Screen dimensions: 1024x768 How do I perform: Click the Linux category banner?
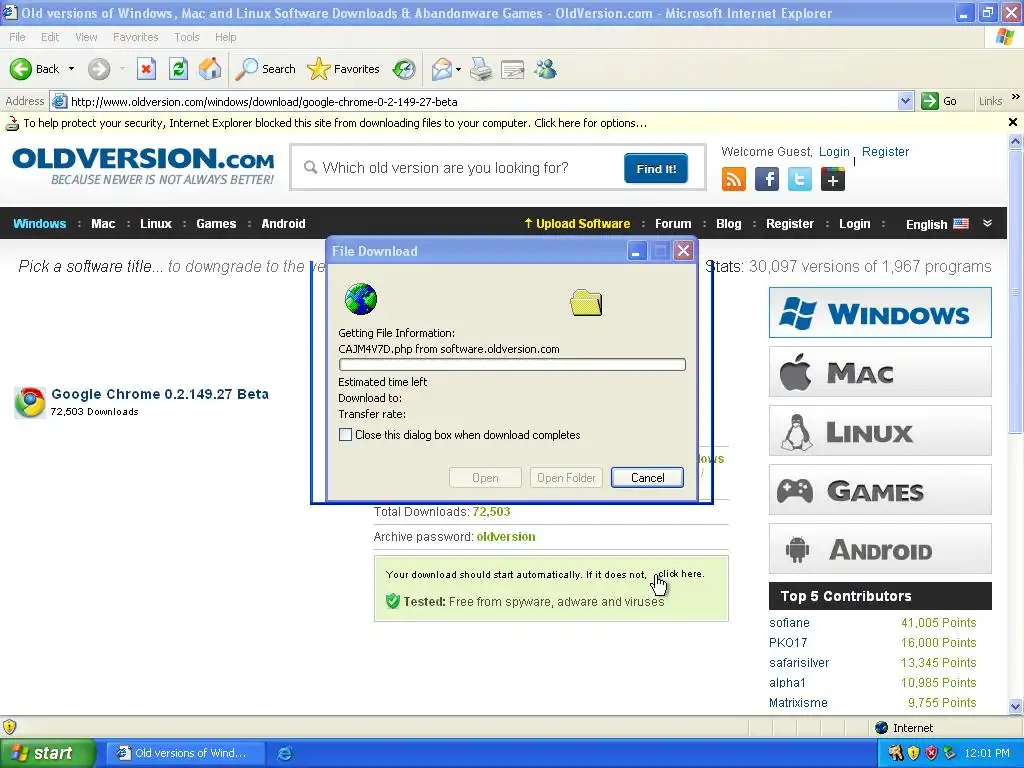(880, 431)
